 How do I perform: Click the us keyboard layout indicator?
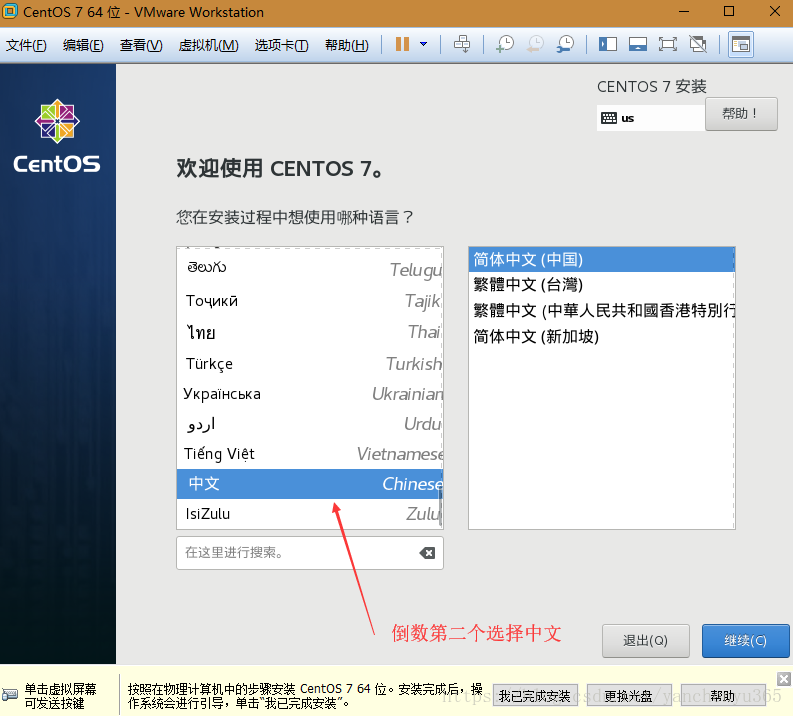650,118
